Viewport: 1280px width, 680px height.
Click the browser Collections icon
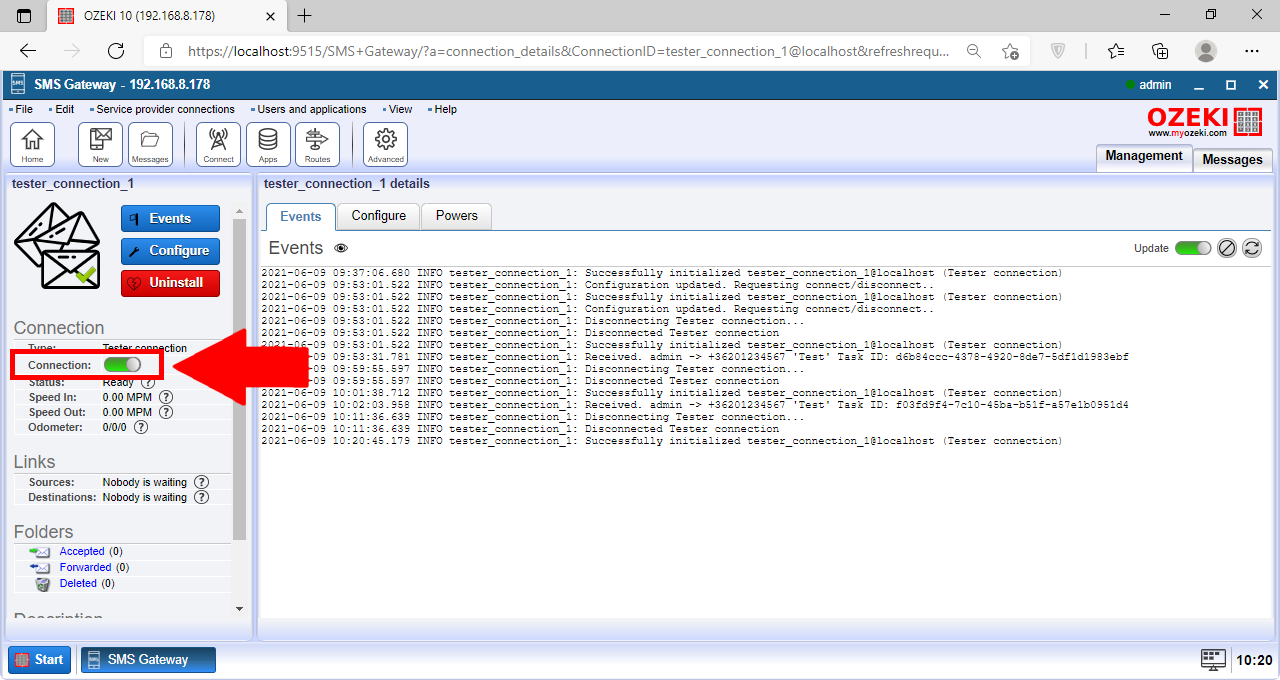(x=1161, y=51)
